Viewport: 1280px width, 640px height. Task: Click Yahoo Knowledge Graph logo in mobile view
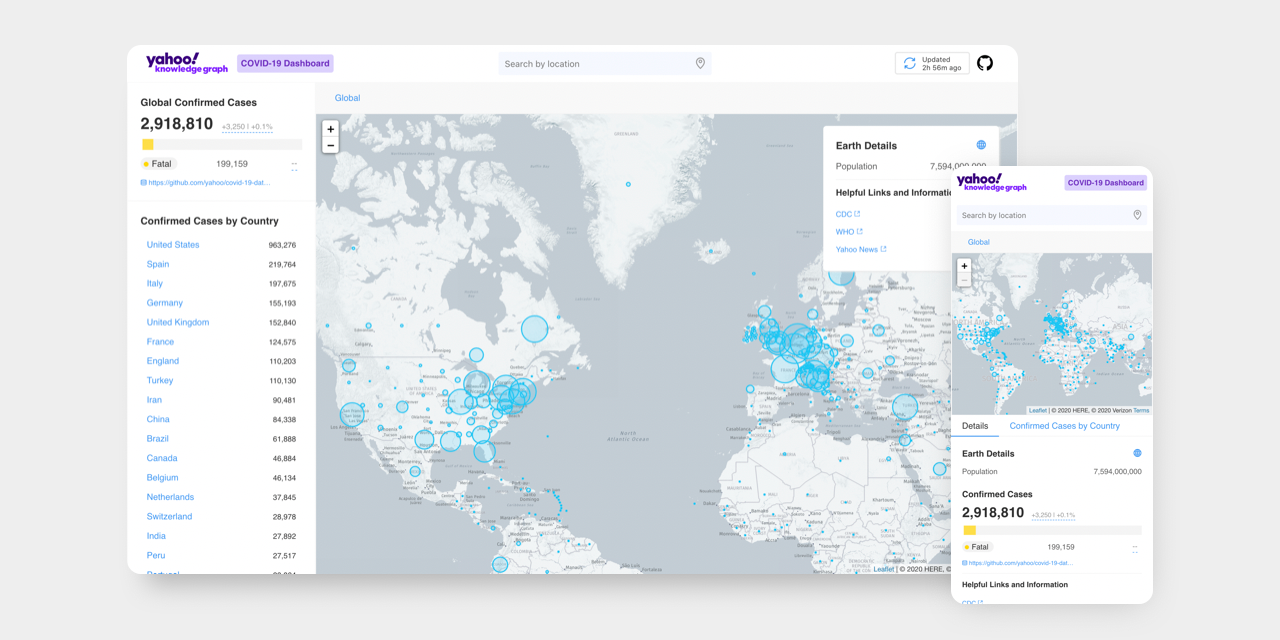click(x=992, y=182)
